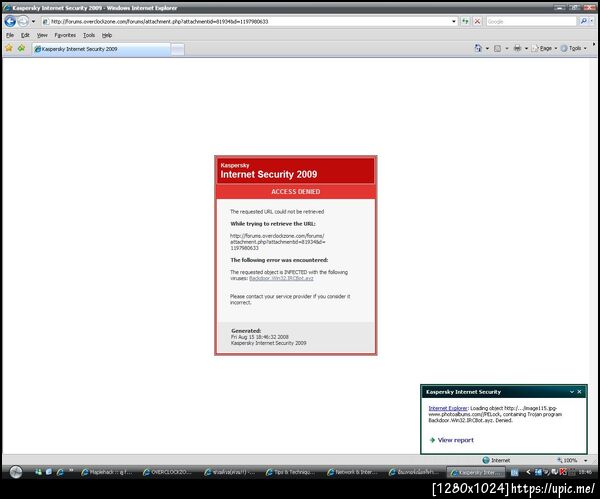600x499 pixels.
Task: Open the Favorites menu
Action: pyautogui.click(x=65, y=35)
